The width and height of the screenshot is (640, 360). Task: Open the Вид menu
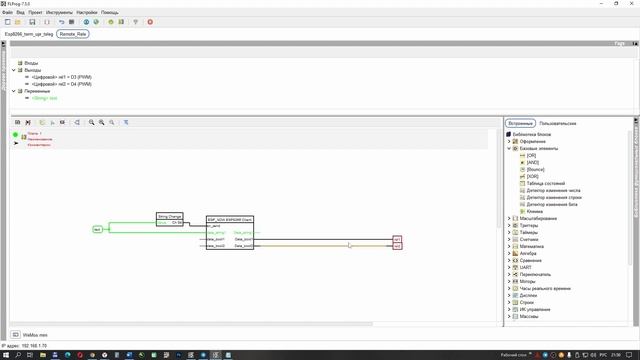pos(20,13)
